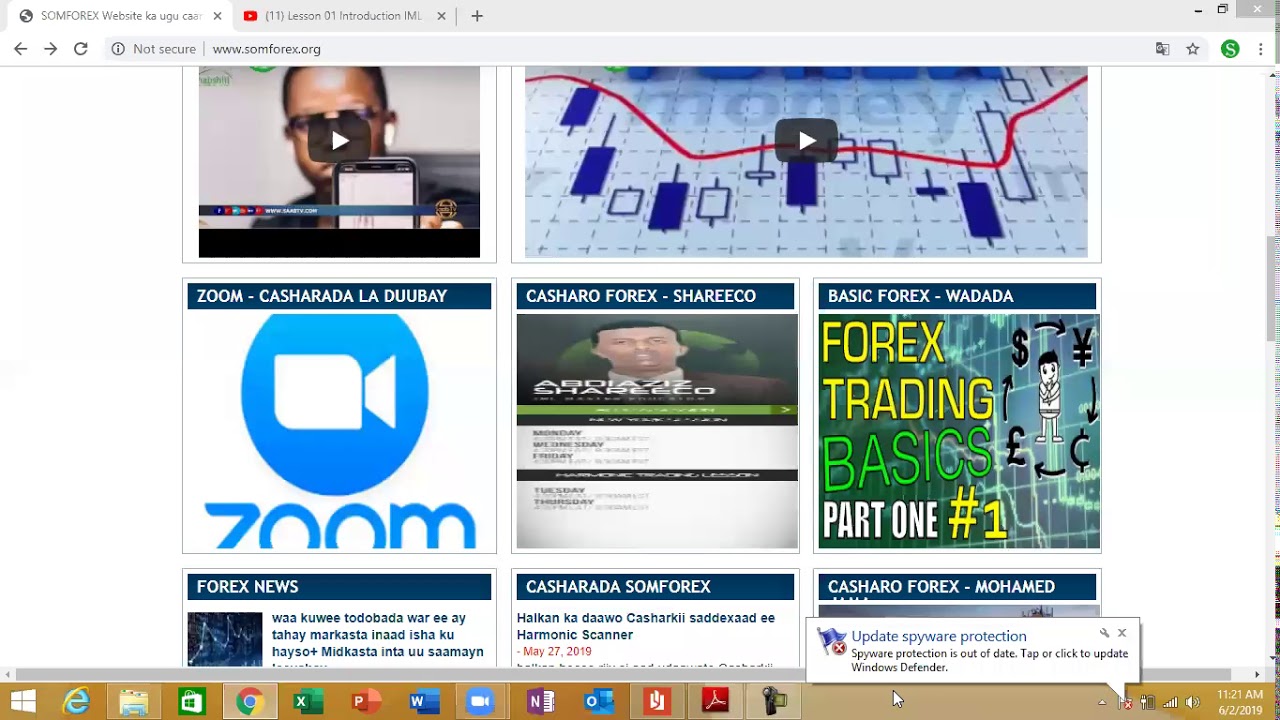Click the Windows Defender shield icon

[x=831, y=640]
